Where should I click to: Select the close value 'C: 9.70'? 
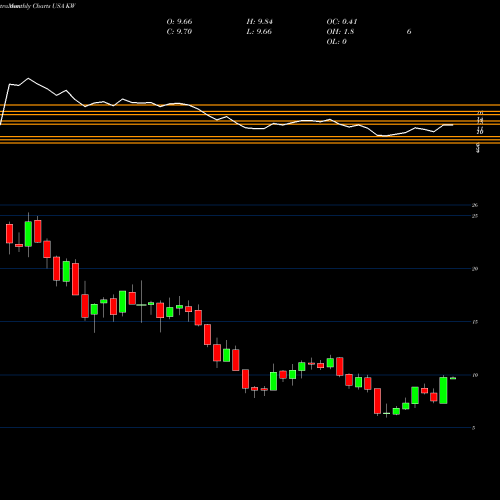point(179,32)
